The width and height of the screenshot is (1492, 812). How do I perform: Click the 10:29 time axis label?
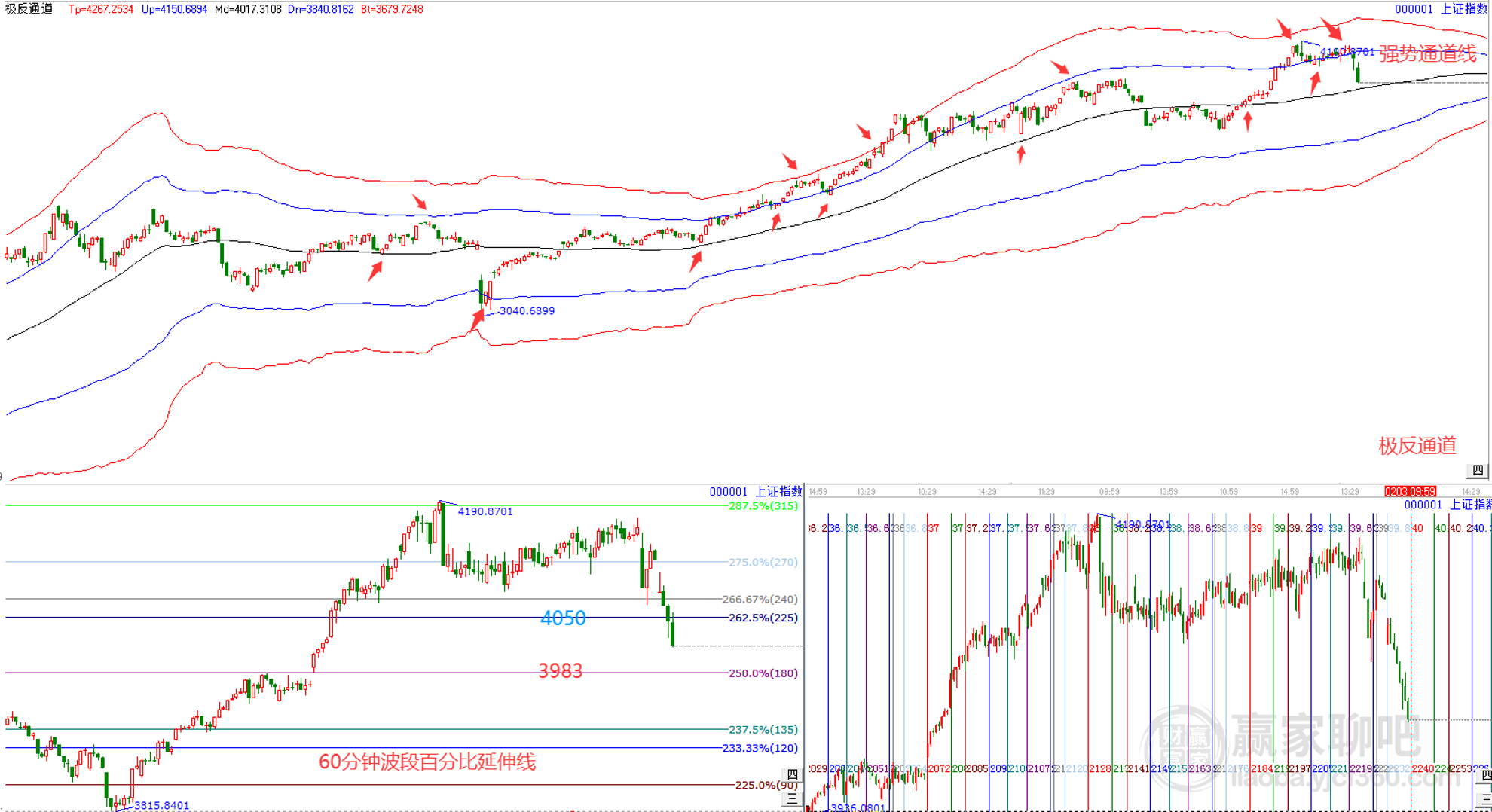point(927,492)
